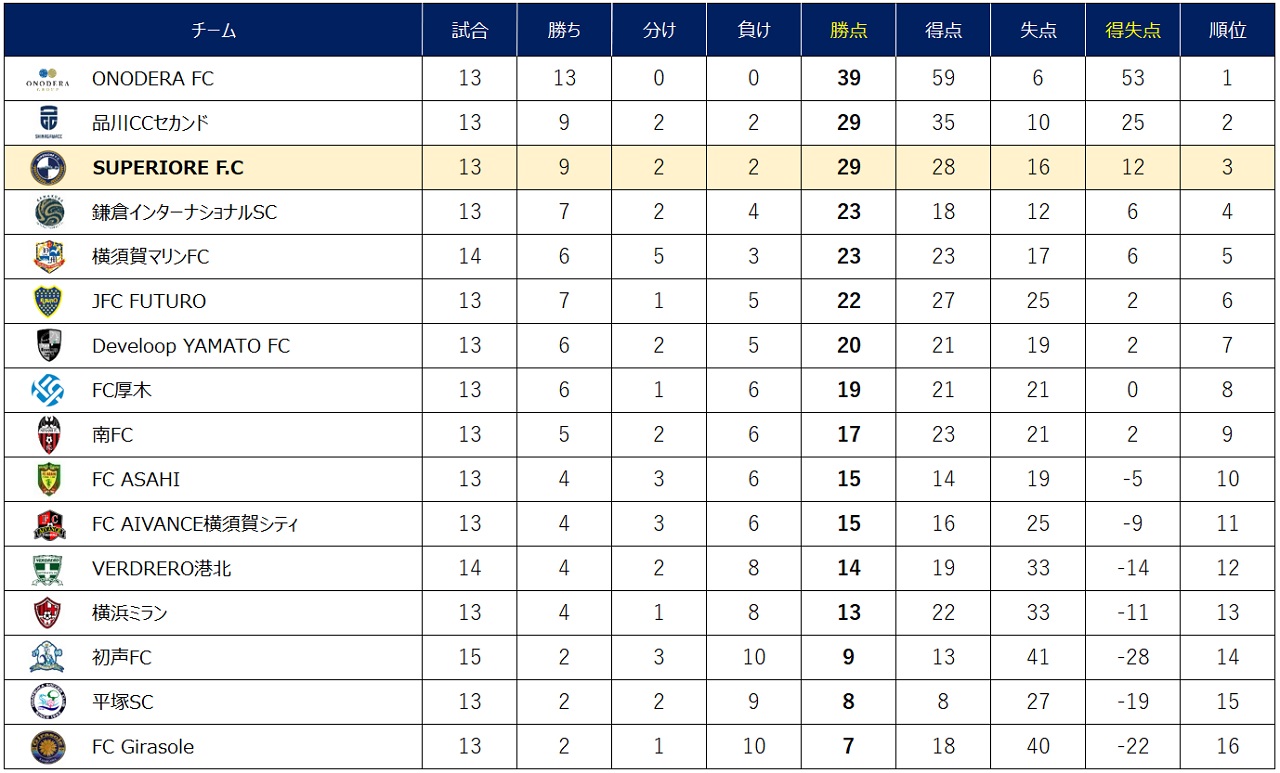Click the blue FC厚木 emblem
Image resolution: width=1280 pixels, height=773 pixels.
[x=48, y=390]
